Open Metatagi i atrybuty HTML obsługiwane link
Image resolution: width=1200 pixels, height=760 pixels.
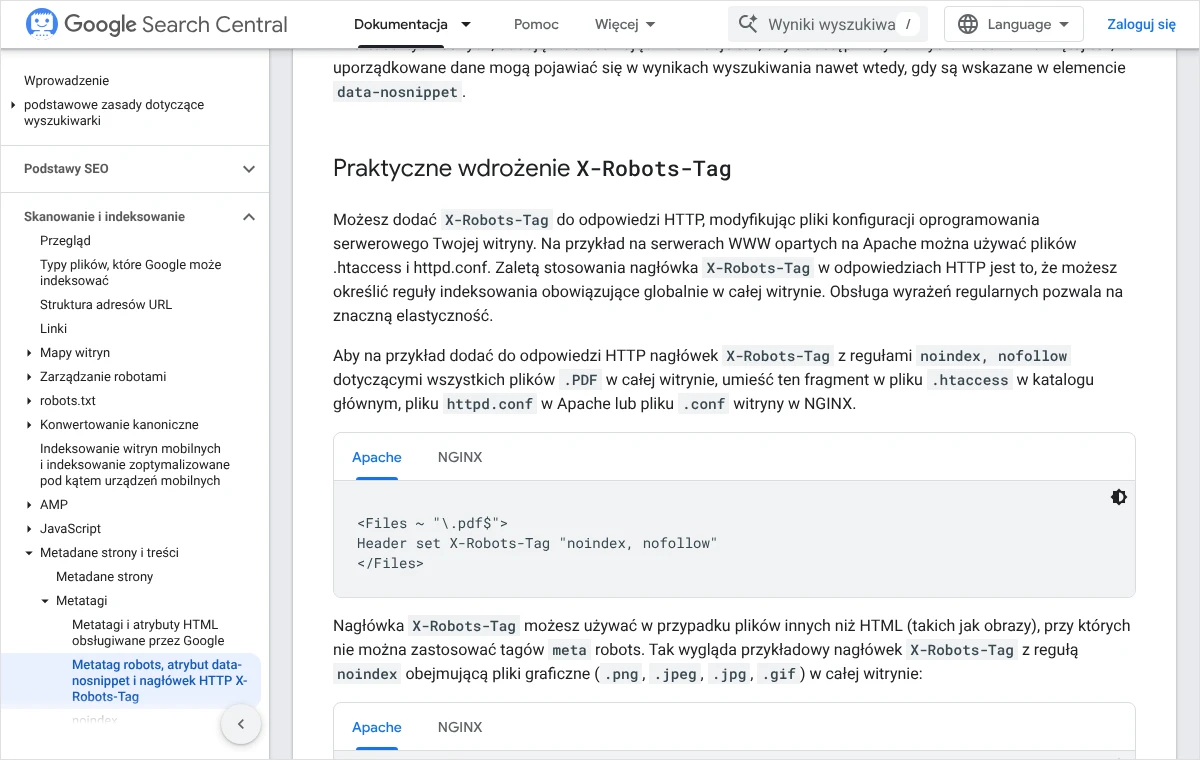pos(148,633)
